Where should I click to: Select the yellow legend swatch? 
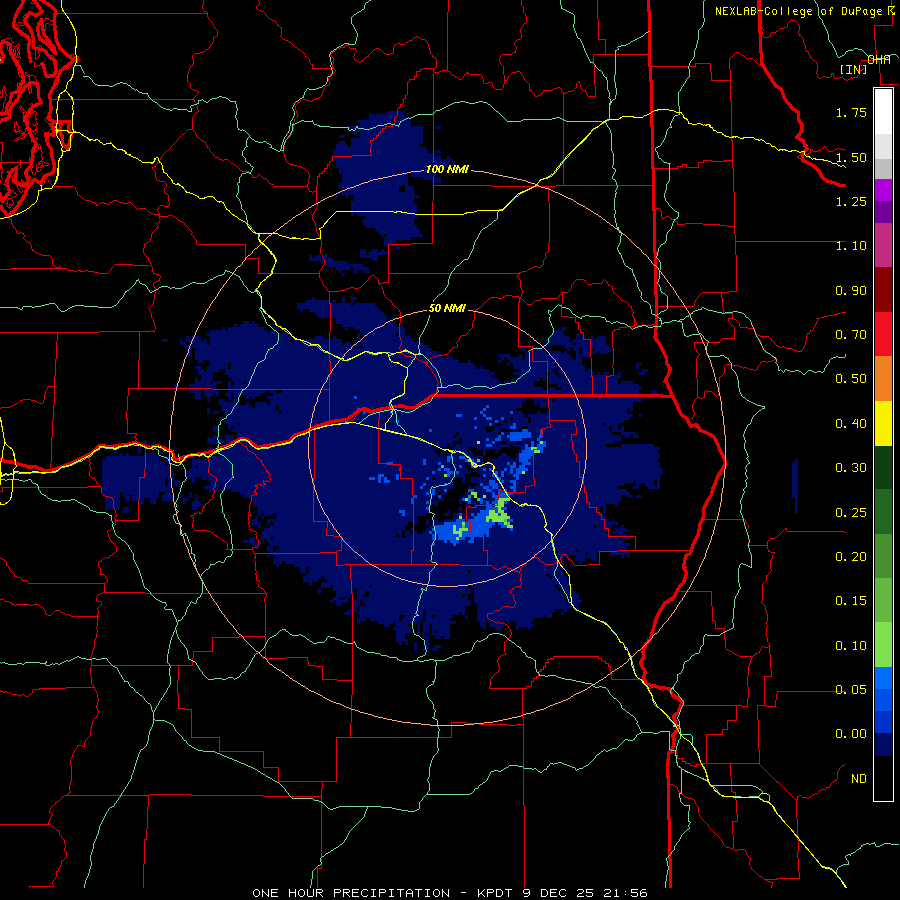point(883,423)
